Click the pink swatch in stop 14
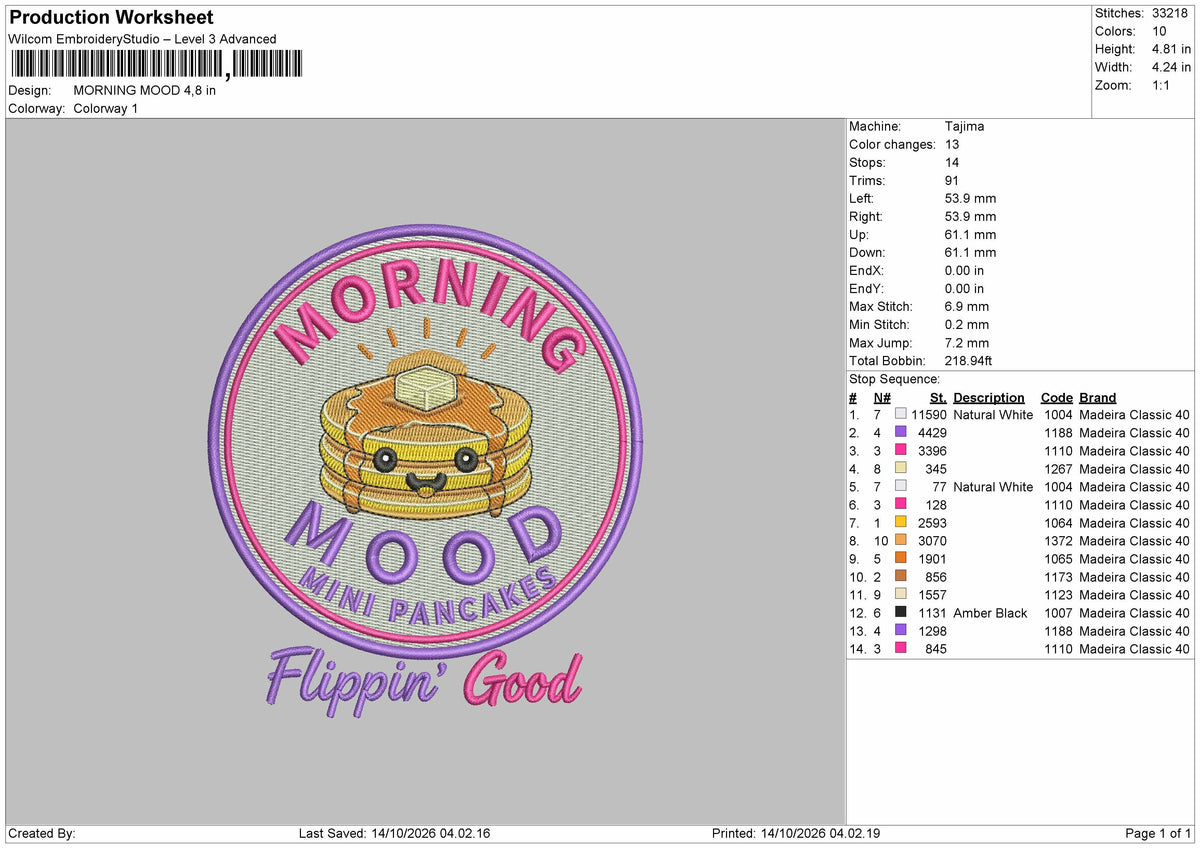The width and height of the screenshot is (1200, 848). pos(901,649)
